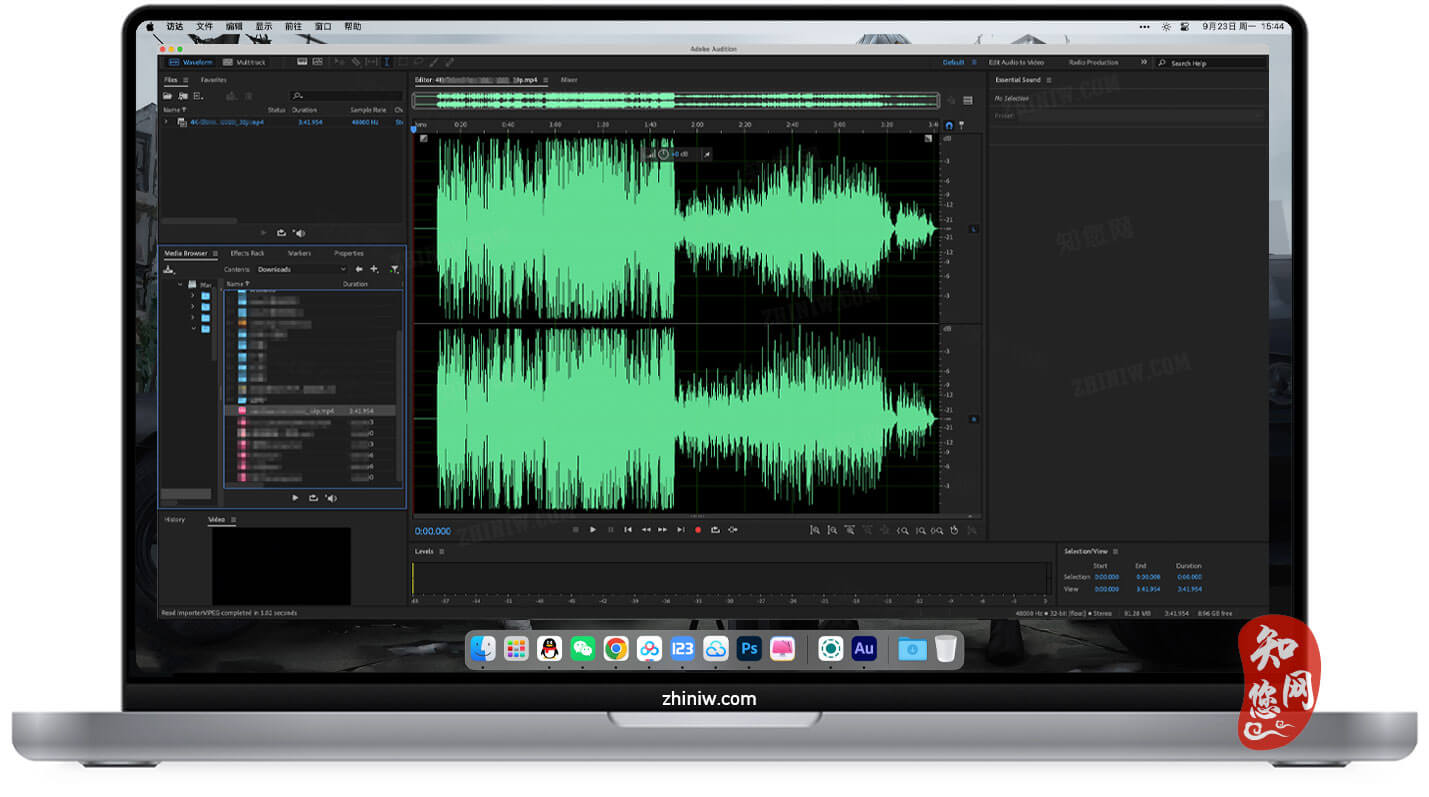This screenshot has height=797, width=1429.
Task: Collapse the Mac drive tree node
Action: click(x=180, y=284)
